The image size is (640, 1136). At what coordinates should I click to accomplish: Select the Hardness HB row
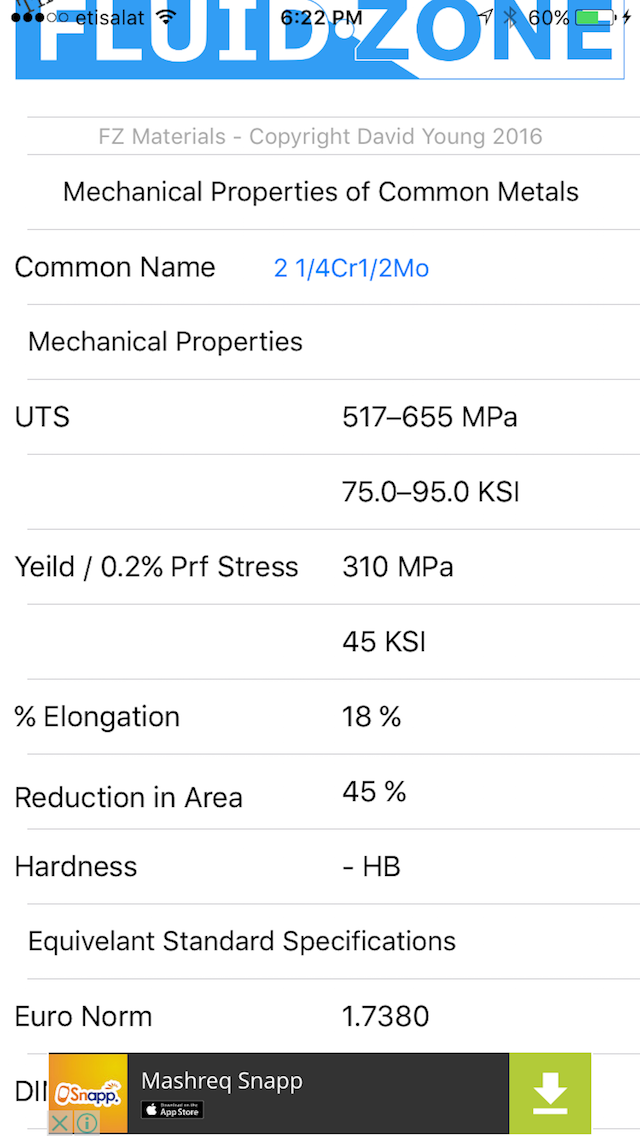coord(320,866)
